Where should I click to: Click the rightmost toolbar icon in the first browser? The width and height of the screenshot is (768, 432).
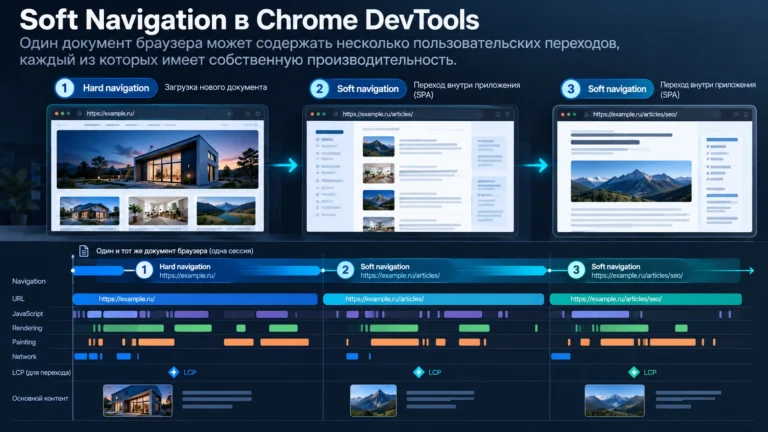[x=258, y=114]
